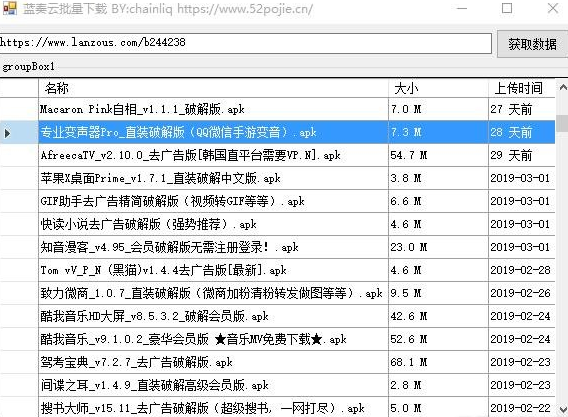The height and width of the screenshot is (417, 568).
Task: Select the 驾考宝典_v7.2.7 apk row
Action: point(277,362)
